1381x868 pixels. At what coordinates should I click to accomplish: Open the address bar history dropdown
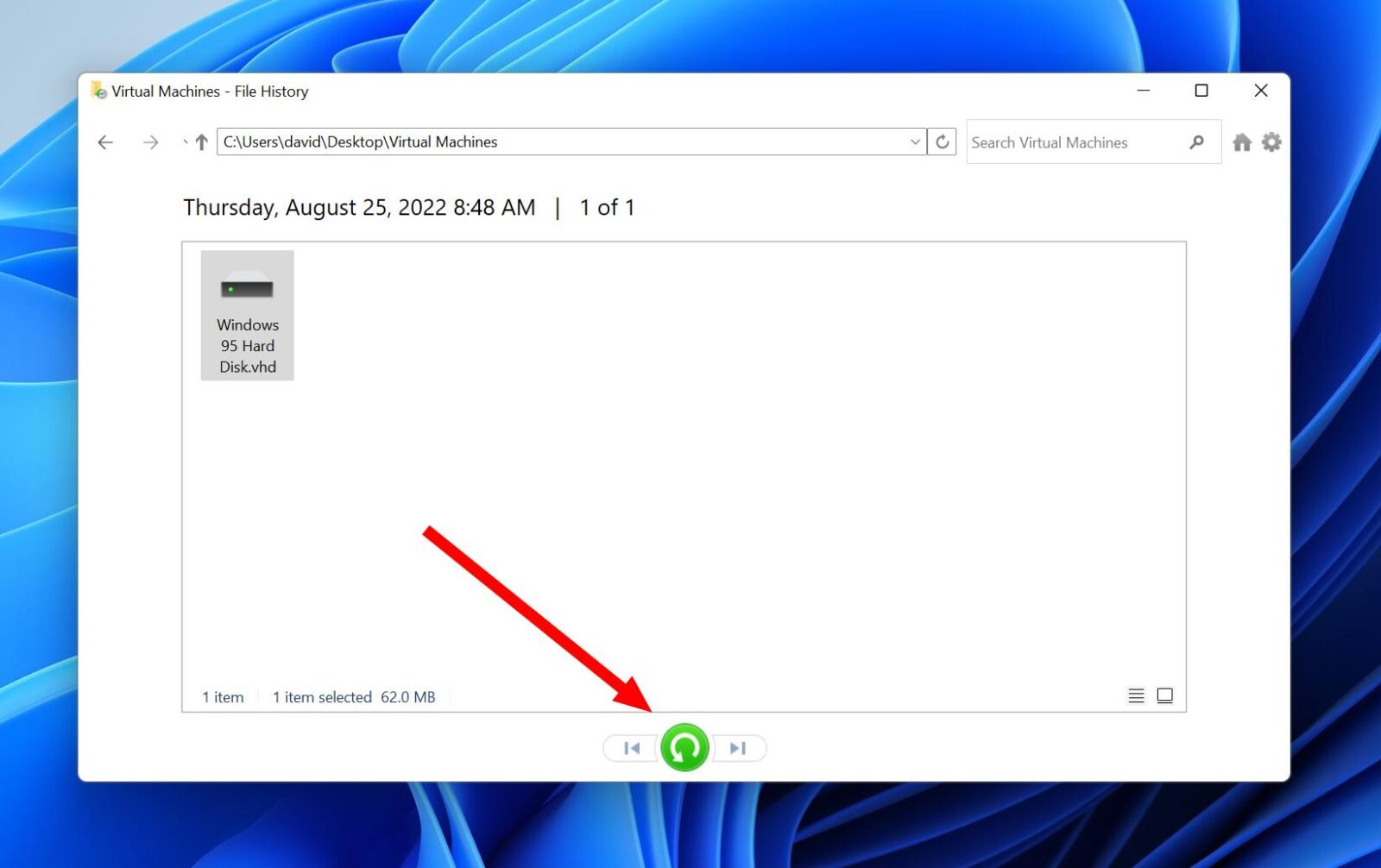click(x=915, y=142)
